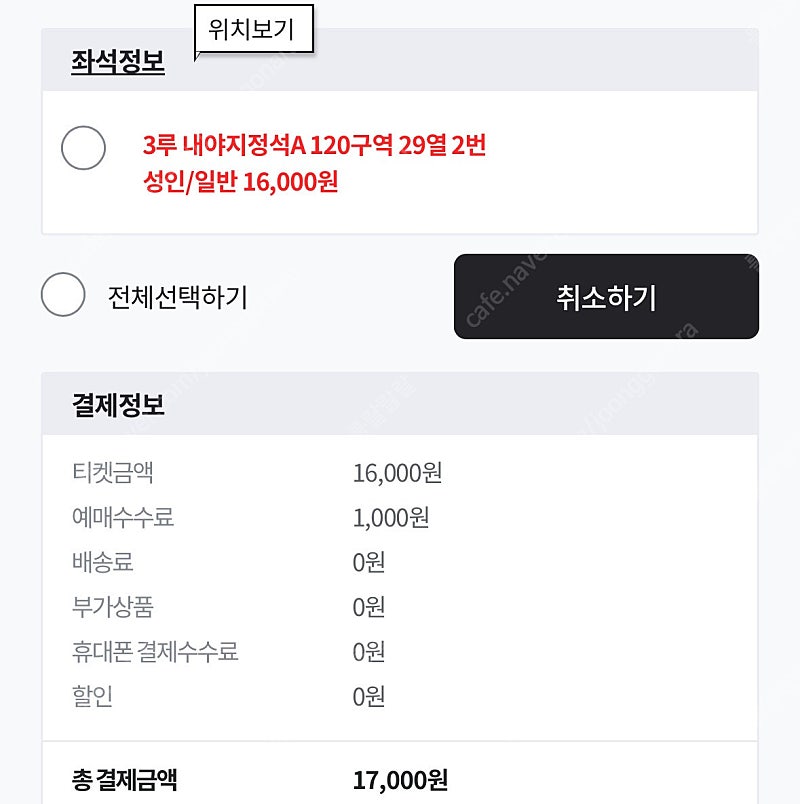Image resolution: width=800 pixels, height=804 pixels.
Task: Select the 예매수수료 row label
Action: click(x=123, y=517)
